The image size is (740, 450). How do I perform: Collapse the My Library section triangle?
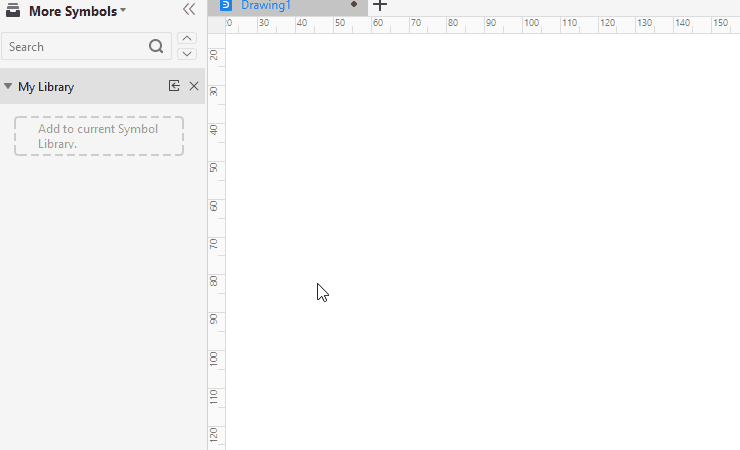(8, 86)
